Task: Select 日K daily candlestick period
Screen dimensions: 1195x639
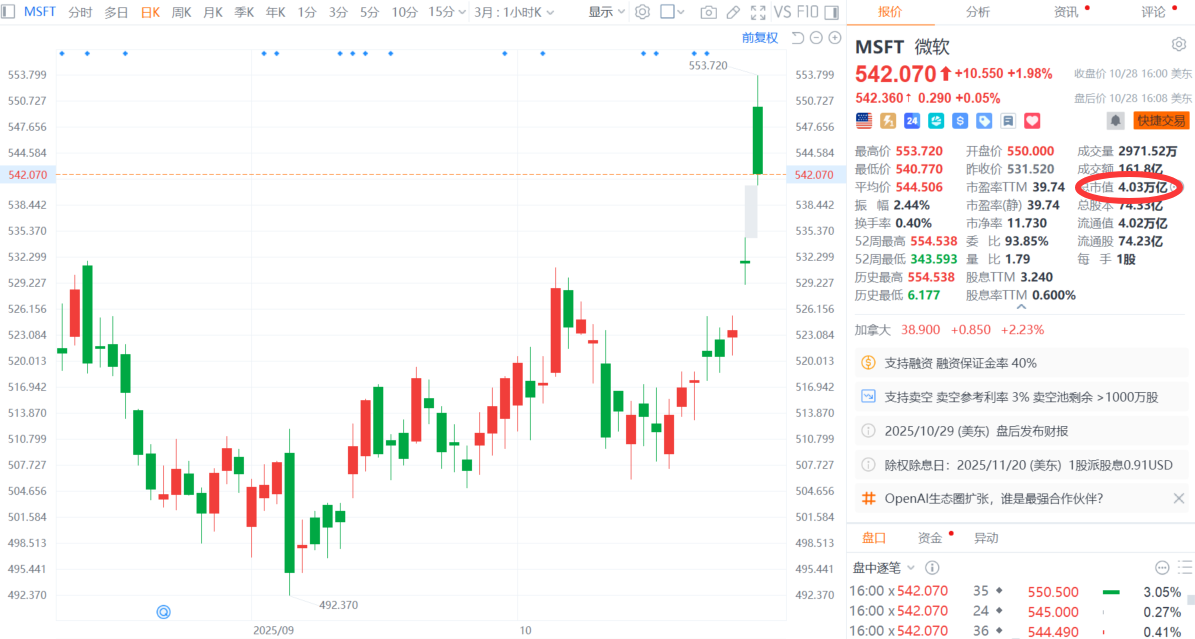Action: point(150,12)
